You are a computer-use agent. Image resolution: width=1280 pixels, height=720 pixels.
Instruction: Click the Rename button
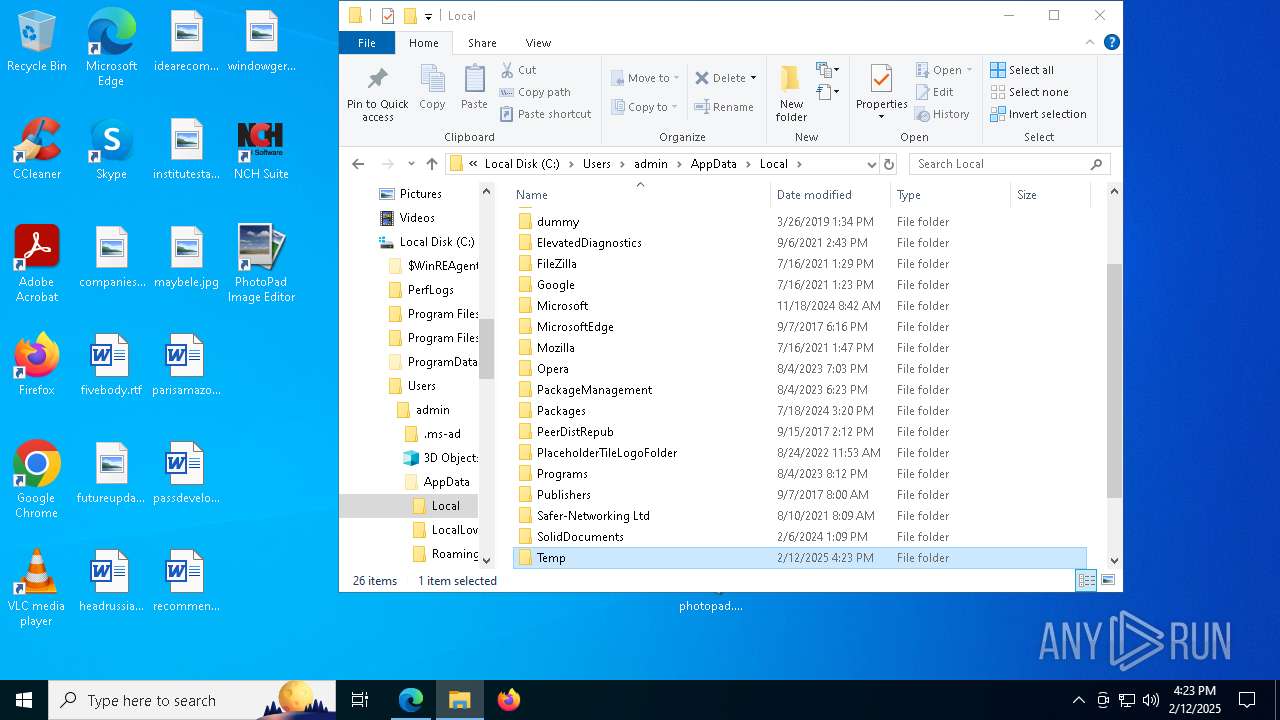pos(724,107)
